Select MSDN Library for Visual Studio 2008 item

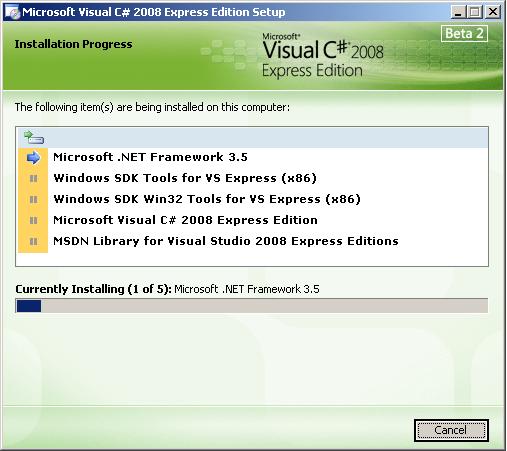pyautogui.click(x=226, y=241)
